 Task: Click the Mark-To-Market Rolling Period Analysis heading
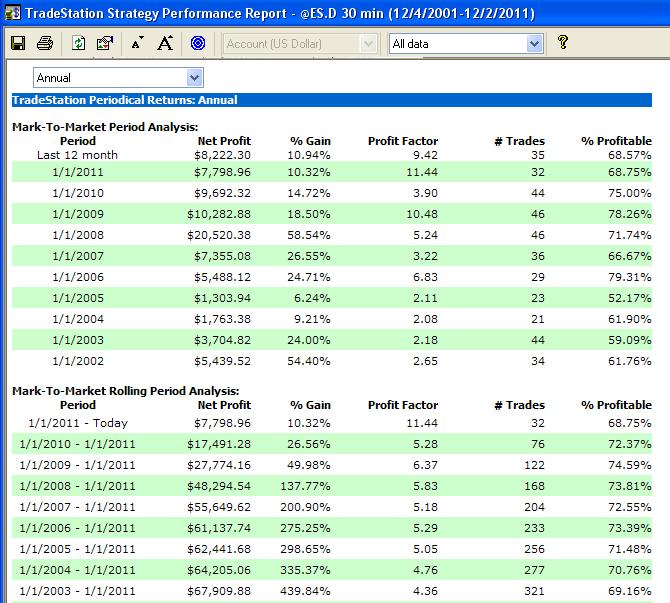pyautogui.click(x=126, y=391)
